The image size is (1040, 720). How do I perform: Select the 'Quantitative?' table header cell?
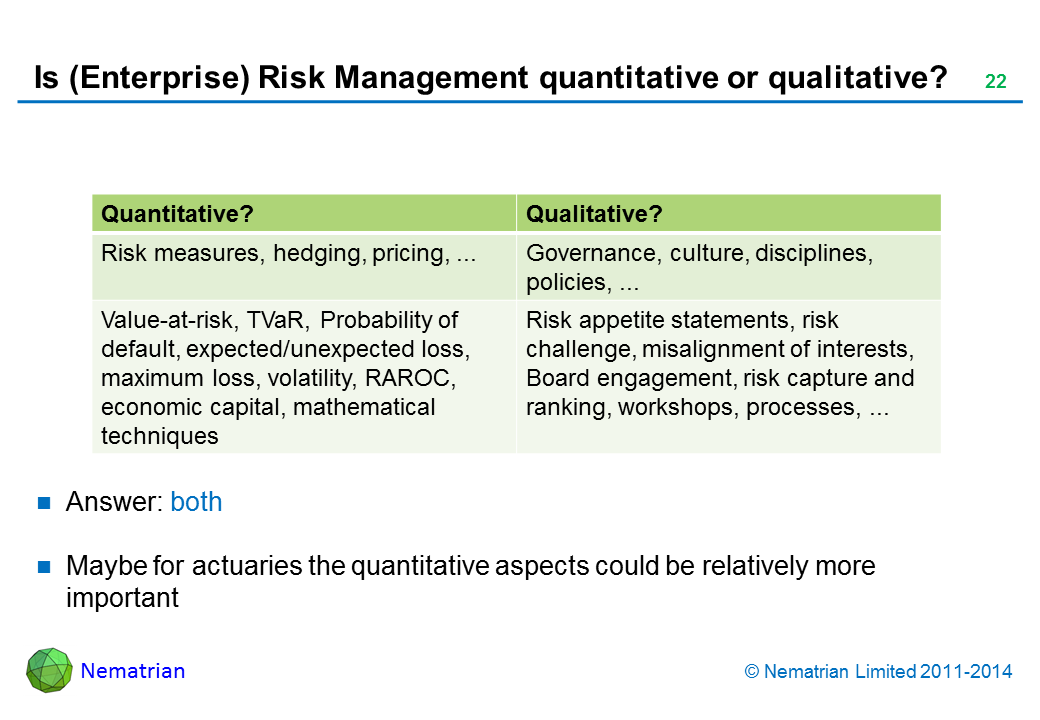[304, 214]
